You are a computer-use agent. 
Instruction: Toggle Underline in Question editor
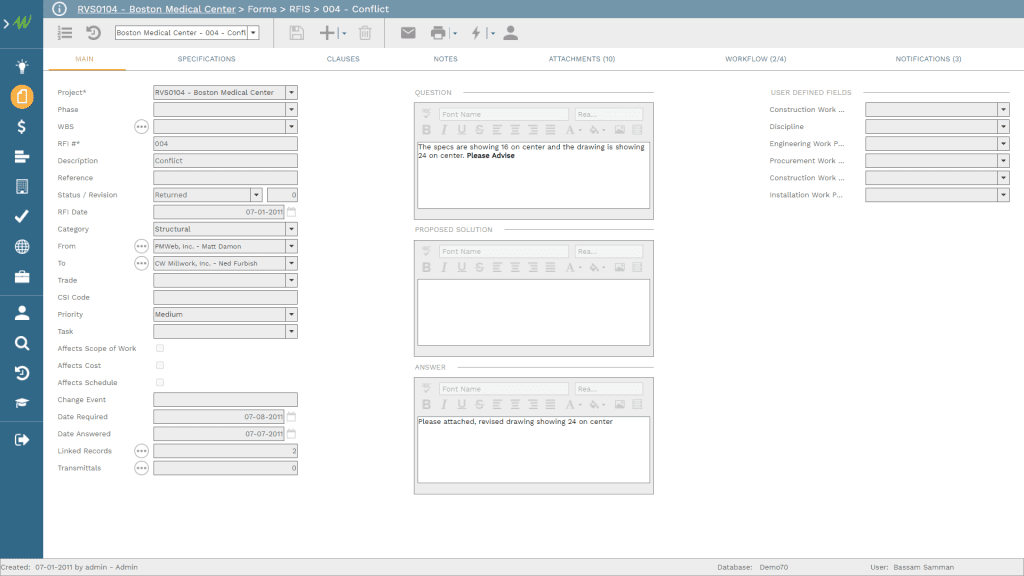click(x=462, y=130)
